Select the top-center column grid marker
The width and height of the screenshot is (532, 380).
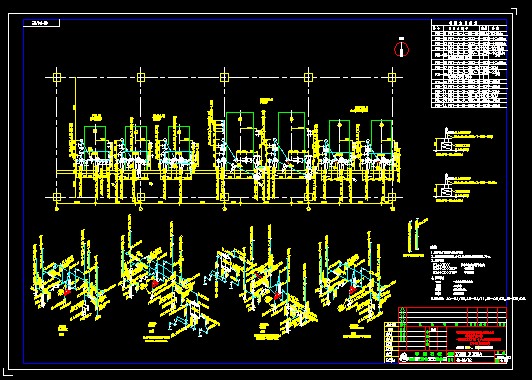(224, 77)
